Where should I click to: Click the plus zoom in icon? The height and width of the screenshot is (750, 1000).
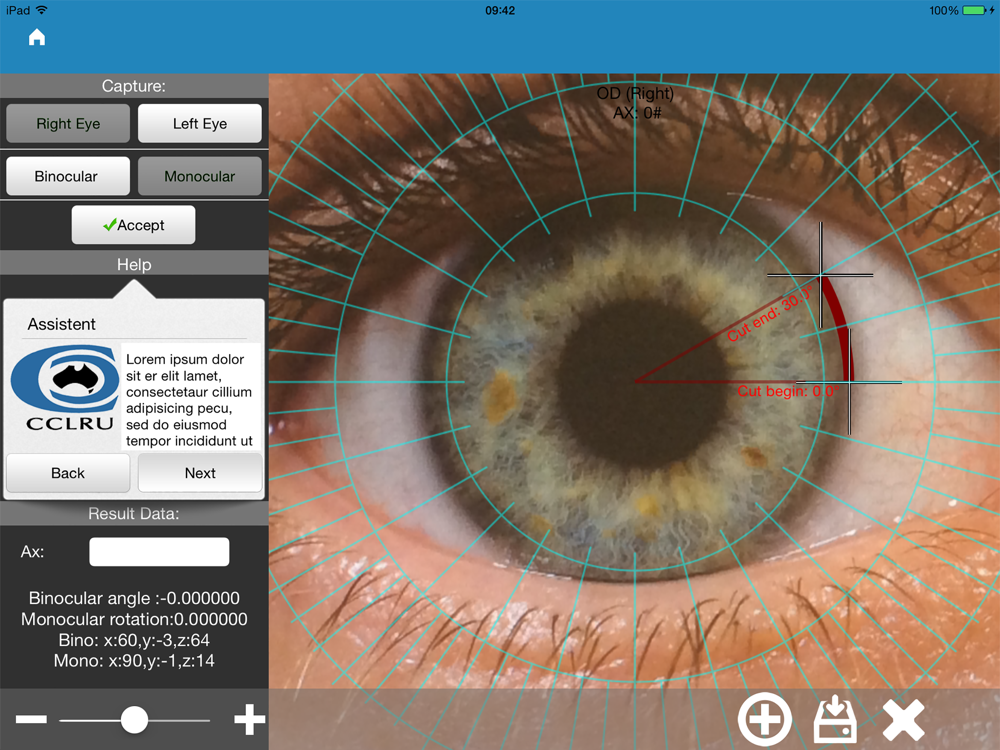coord(249,720)
